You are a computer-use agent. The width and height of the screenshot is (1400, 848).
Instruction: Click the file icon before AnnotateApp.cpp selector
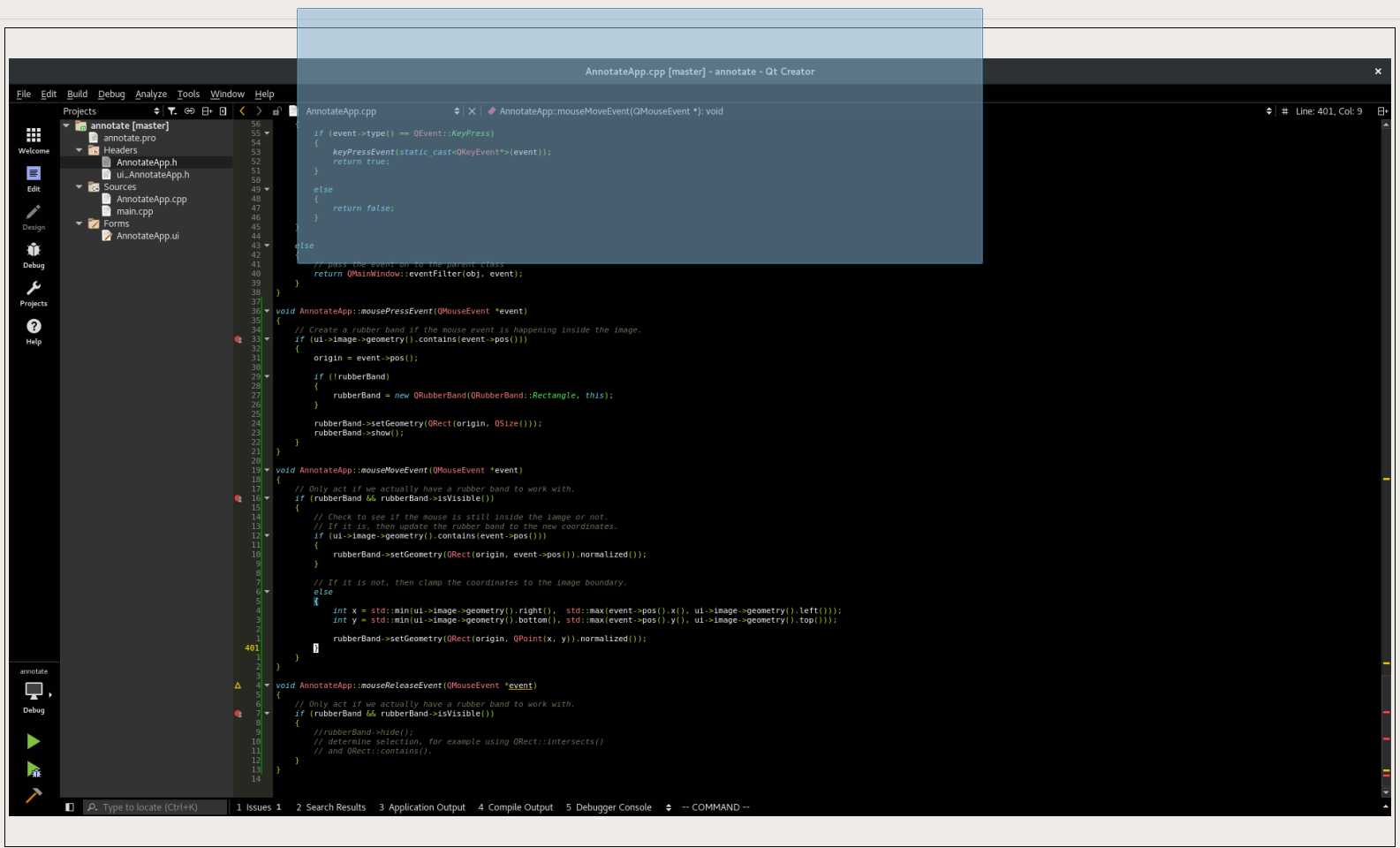pos(293,111)
